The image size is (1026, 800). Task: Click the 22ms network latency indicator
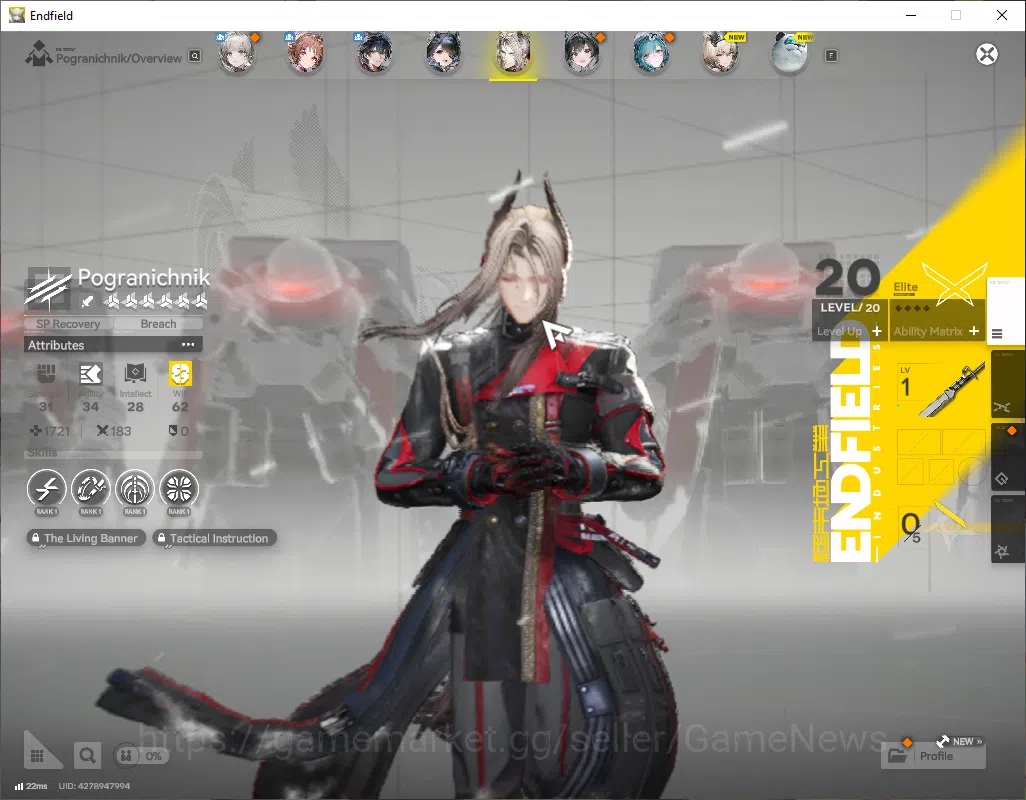[x=31, y=786]
